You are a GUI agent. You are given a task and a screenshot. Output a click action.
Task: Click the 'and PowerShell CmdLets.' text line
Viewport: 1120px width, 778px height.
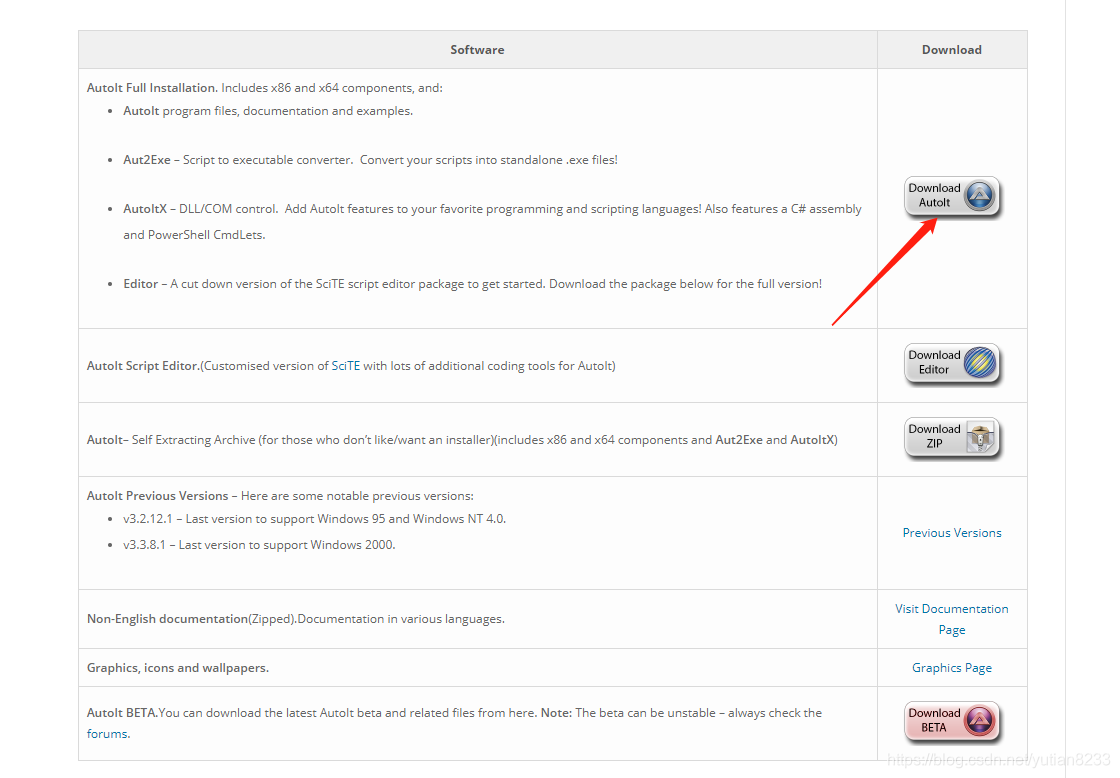tap(194, 235)
